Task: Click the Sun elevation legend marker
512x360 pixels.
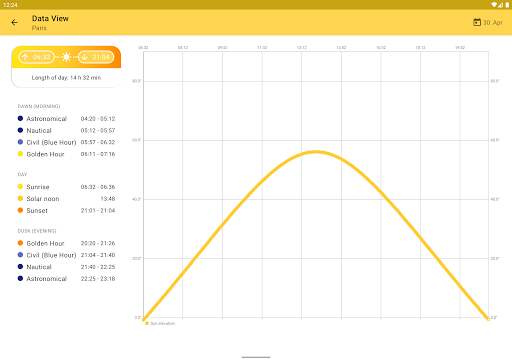Action: [147, 323]
